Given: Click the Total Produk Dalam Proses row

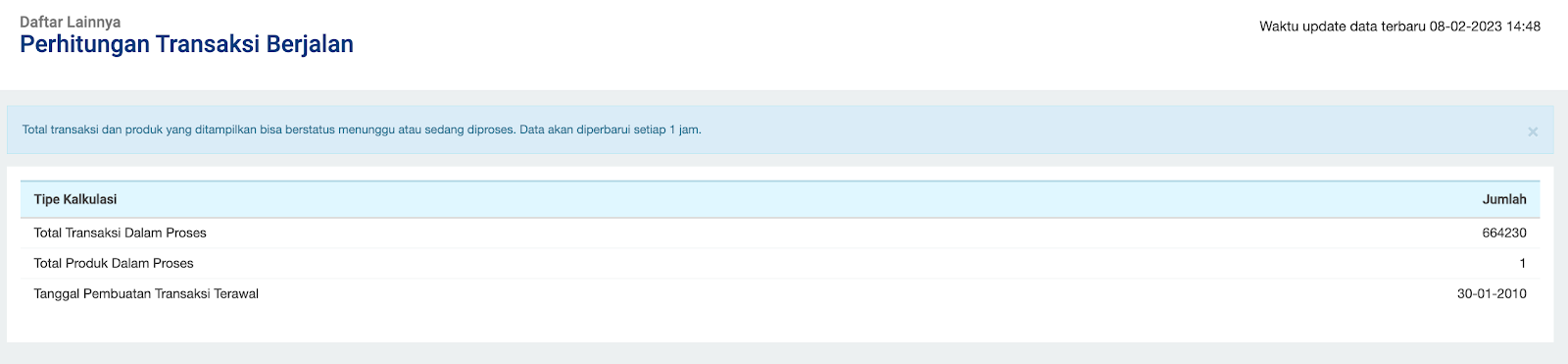Looking at the screenshot, I should [780, 263].
